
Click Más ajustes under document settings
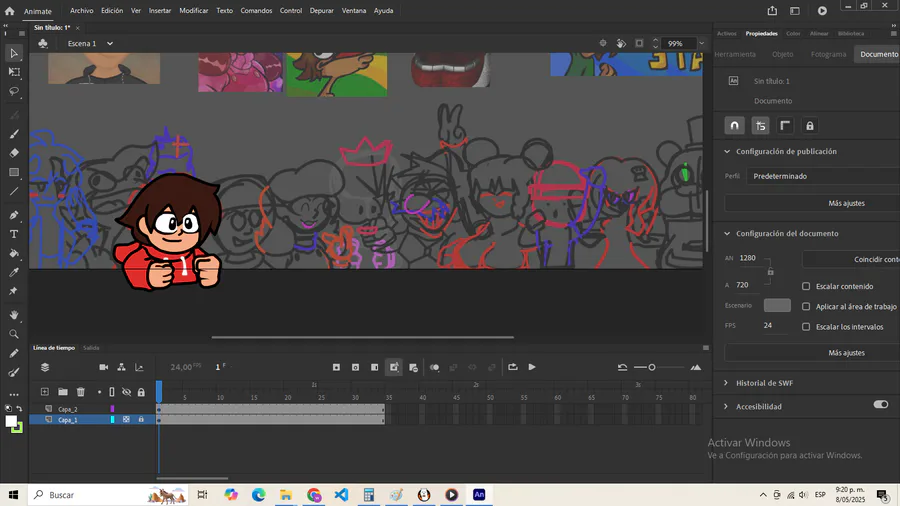click(x=812, y=353)
